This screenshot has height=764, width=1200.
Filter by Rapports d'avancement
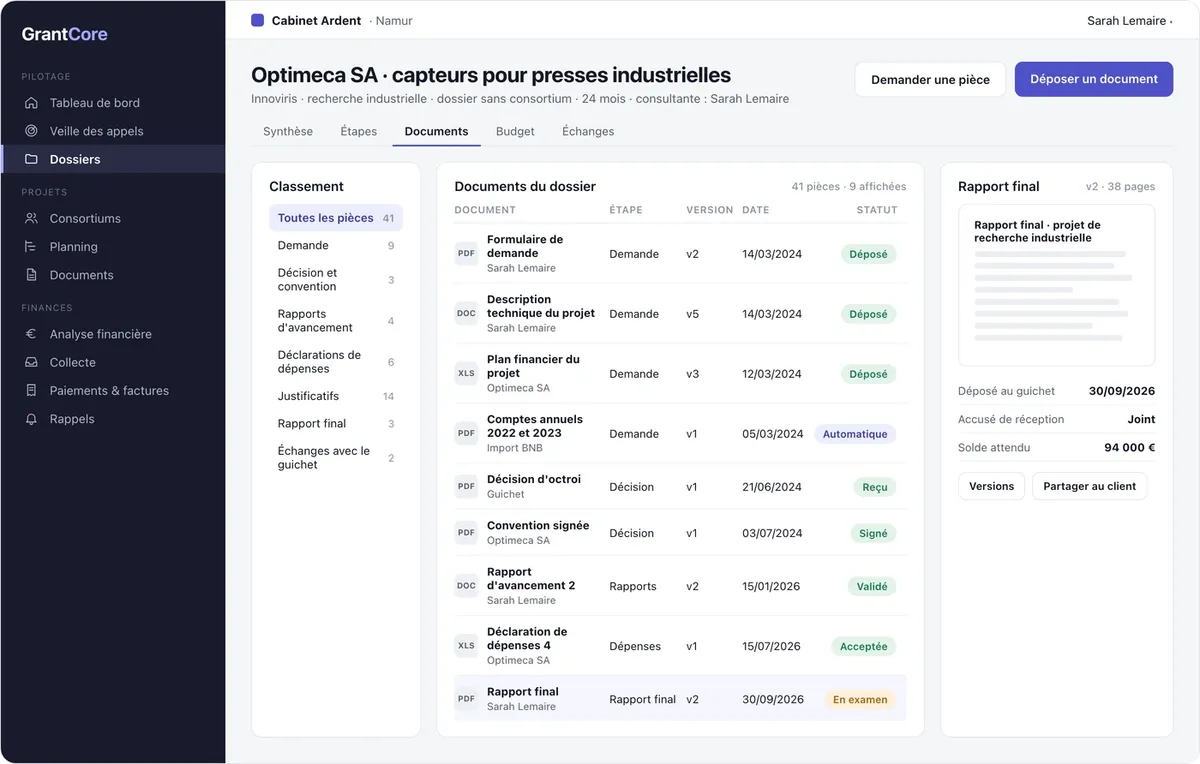(x=336, y=320)
